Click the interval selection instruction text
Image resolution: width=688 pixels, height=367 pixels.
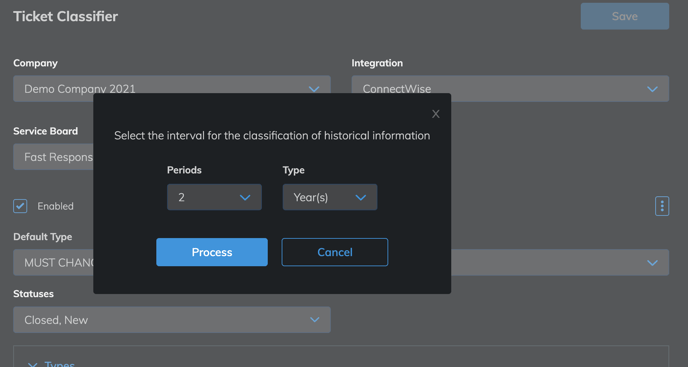point(272,136)
